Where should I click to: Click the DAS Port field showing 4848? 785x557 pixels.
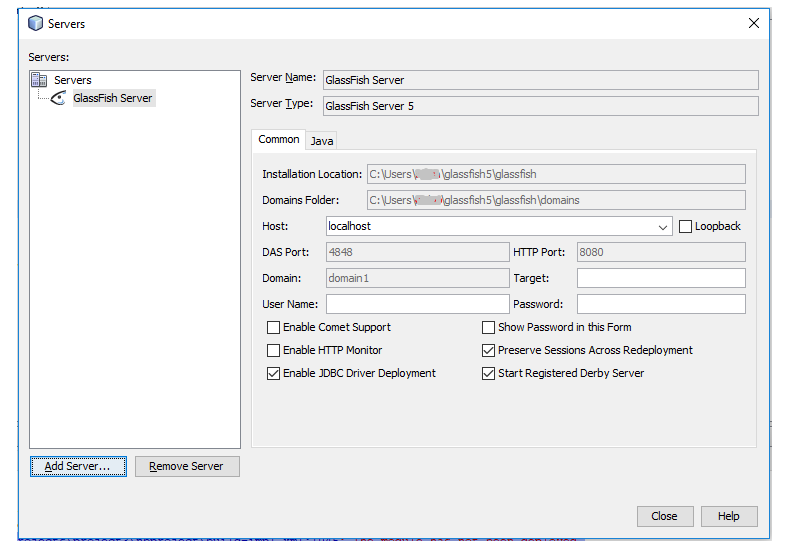tap(418, 252)
